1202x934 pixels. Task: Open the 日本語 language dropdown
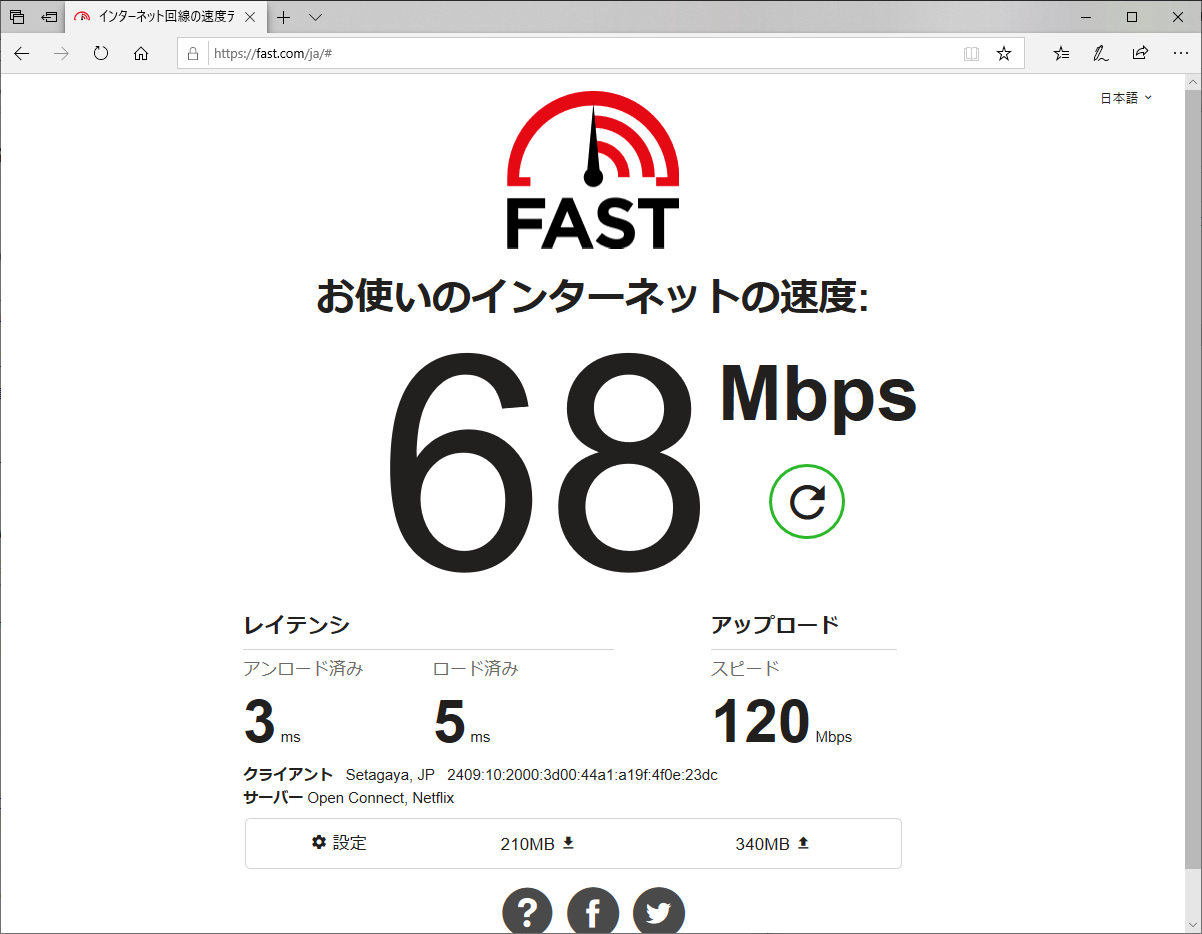(1126, 98)
